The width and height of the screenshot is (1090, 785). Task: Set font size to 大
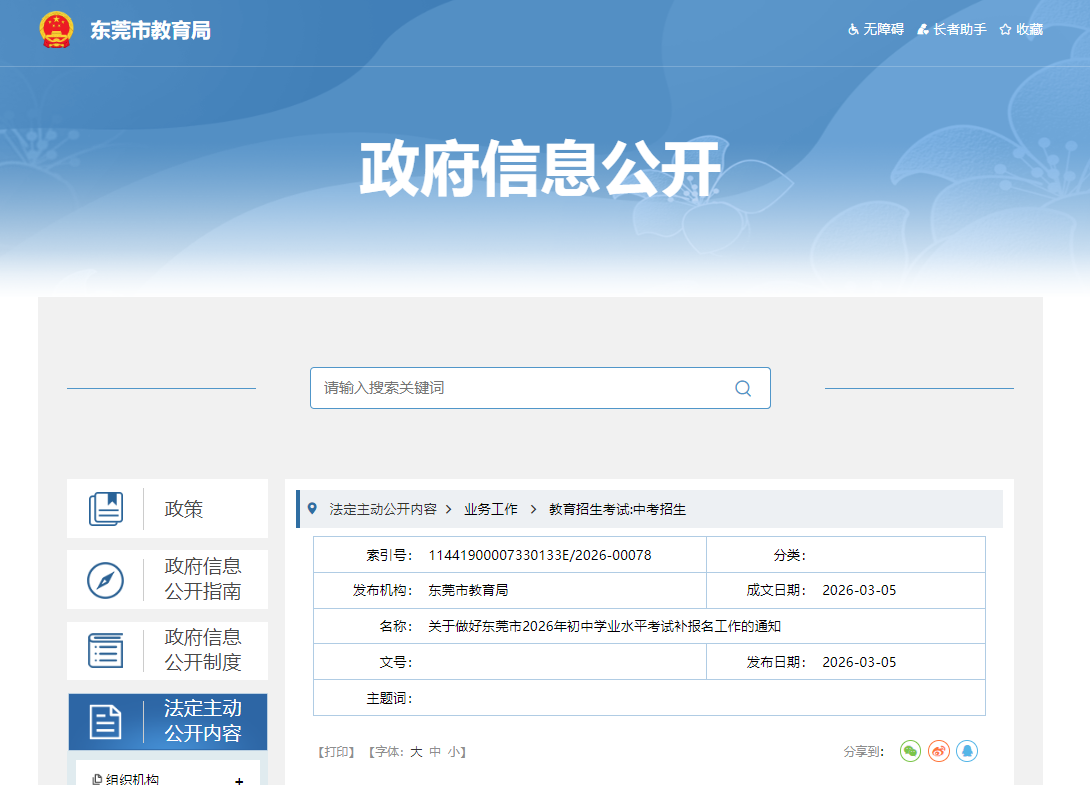coord(416,752)
